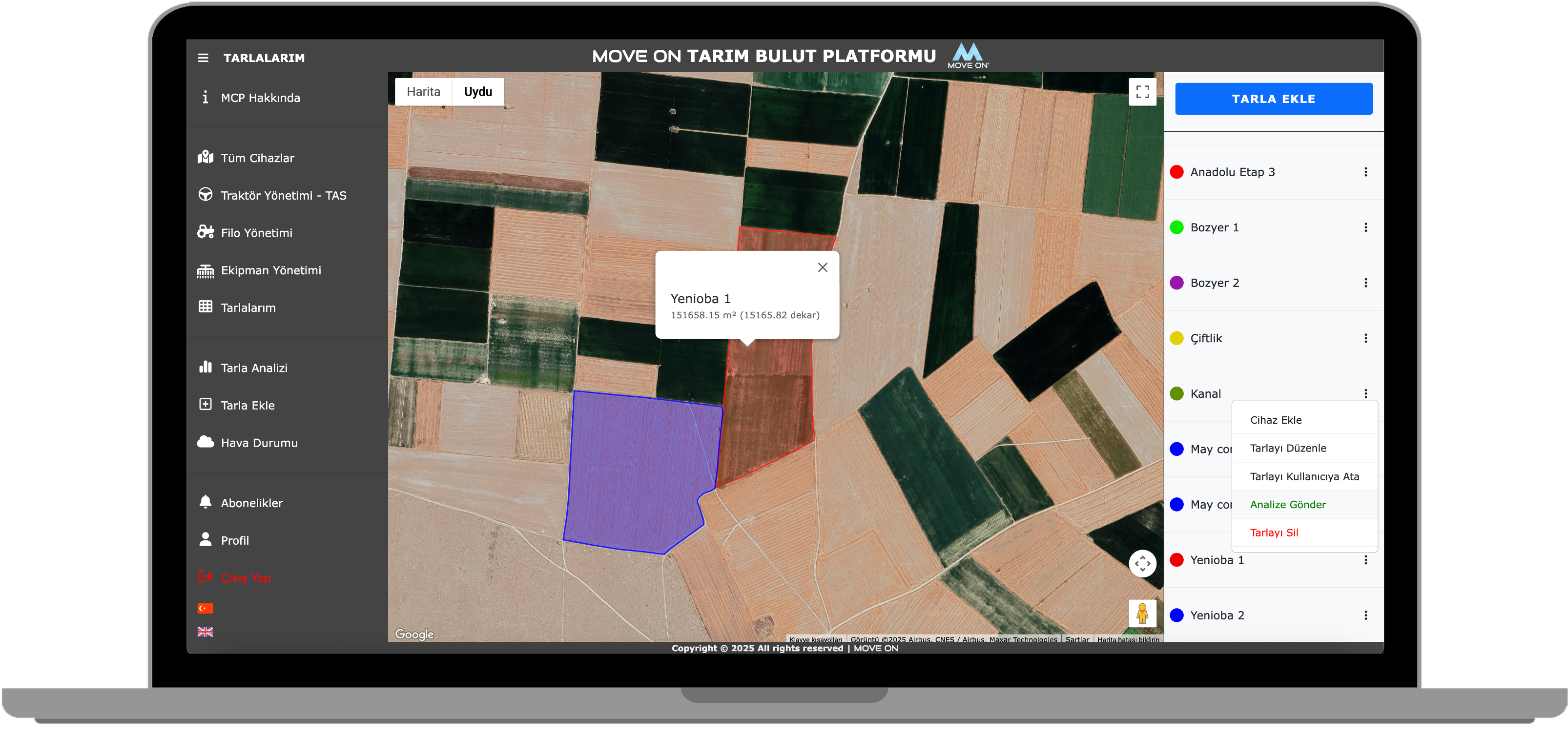1568x738 pixels.
Task: Toggle map fullscreen view
Action: (x=1142, y=92)
